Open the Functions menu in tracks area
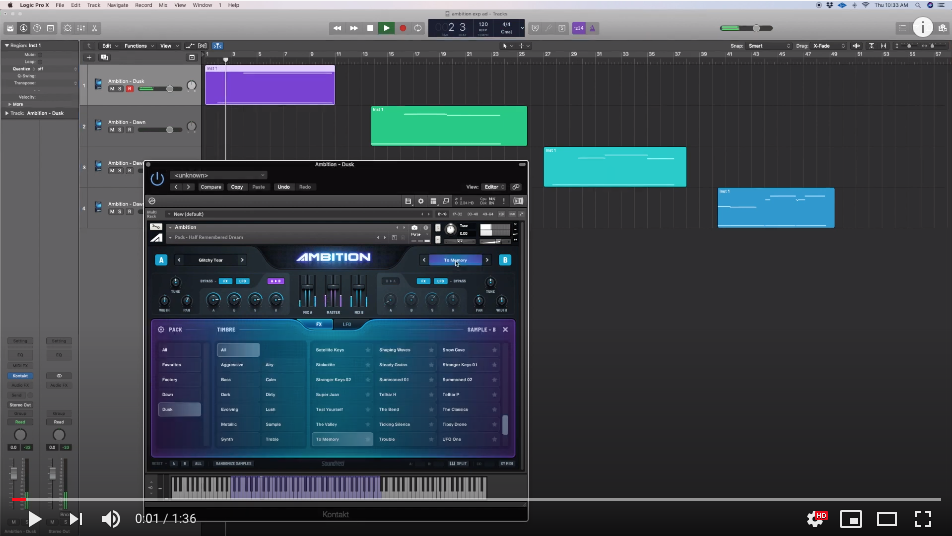 click(138, 46)
